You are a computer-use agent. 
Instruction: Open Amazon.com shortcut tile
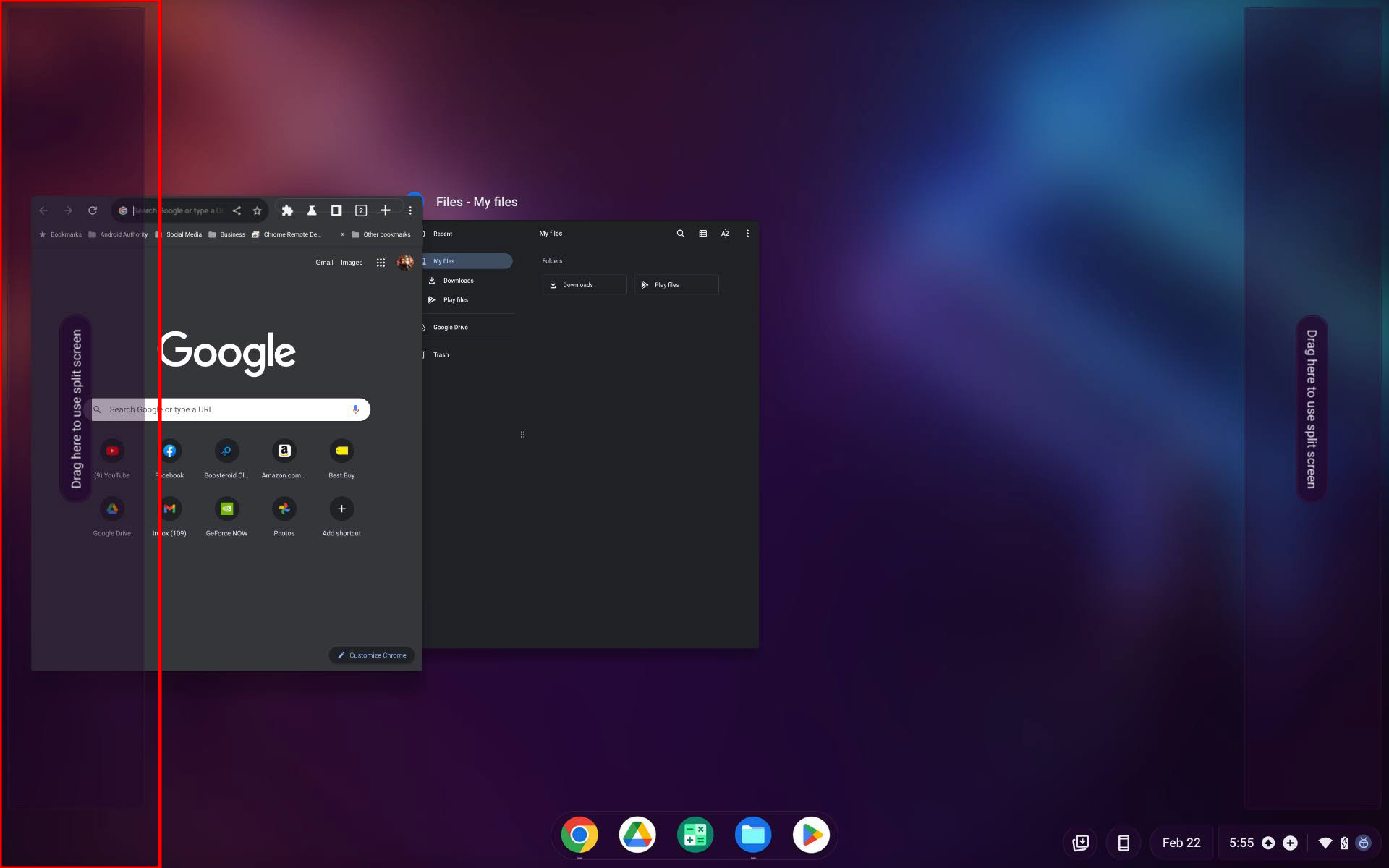[x=284, y=451]
